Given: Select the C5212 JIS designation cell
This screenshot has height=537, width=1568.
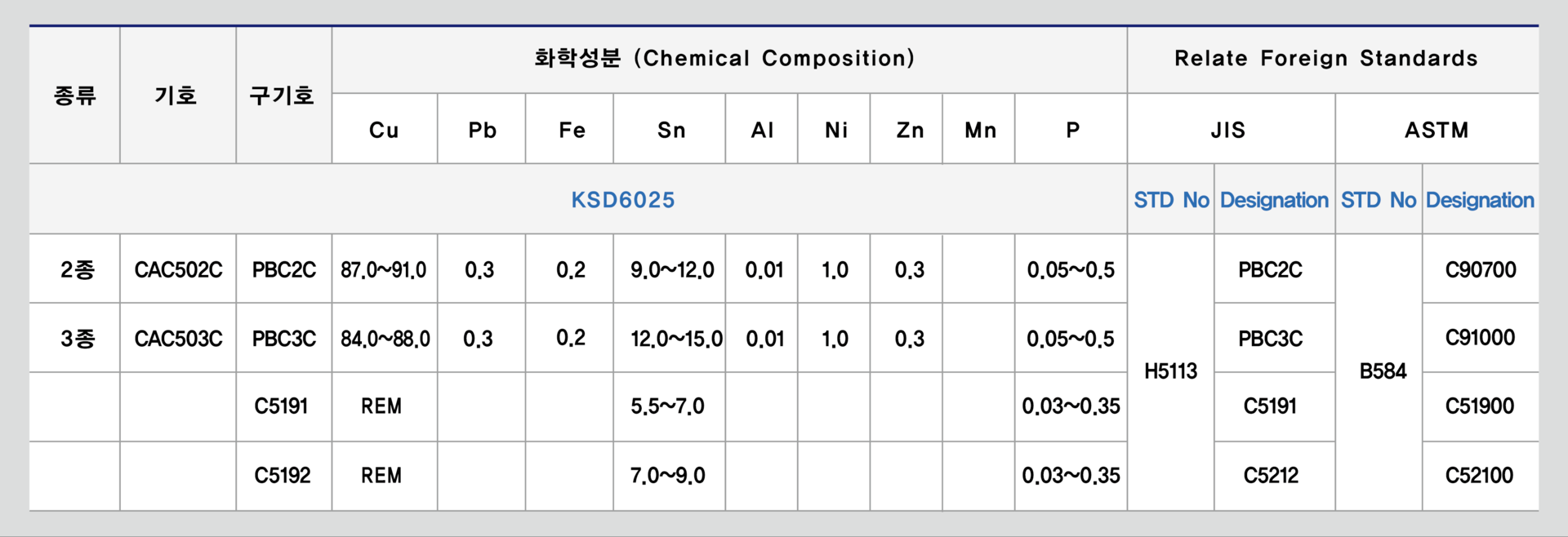Looking at the screenshot, I should (x=1271, y=475).
